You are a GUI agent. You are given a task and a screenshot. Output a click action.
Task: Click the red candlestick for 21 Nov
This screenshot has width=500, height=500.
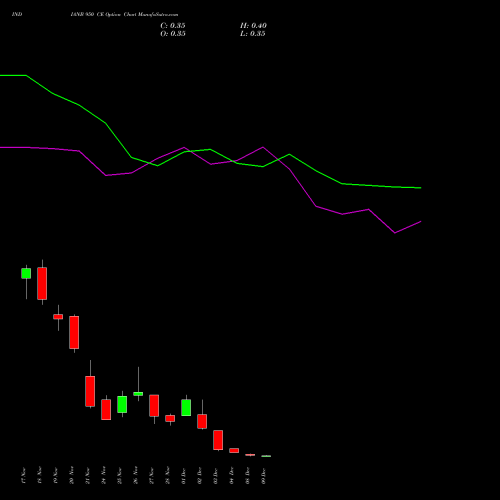[90, 391]
